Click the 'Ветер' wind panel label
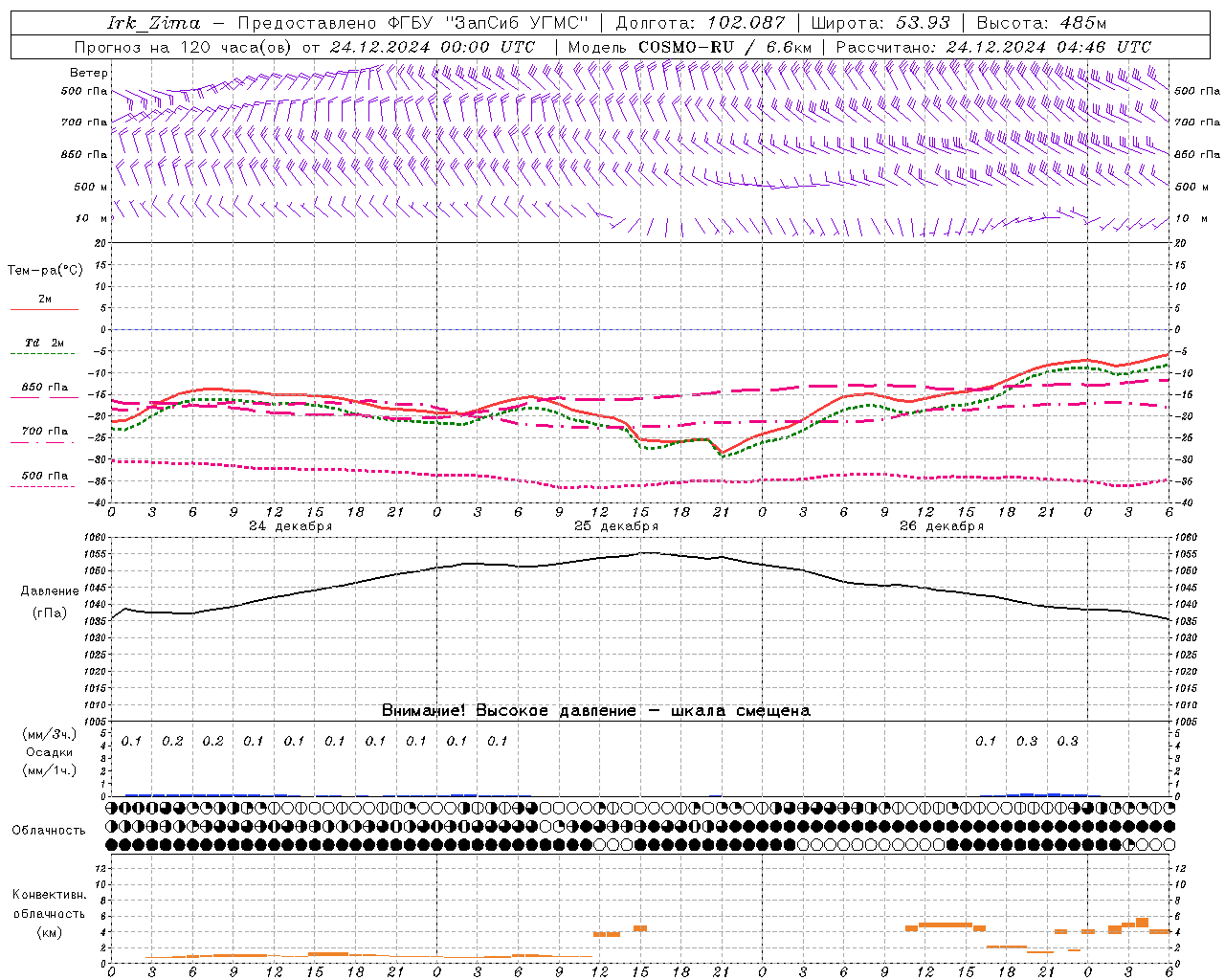 coord(89,73)
